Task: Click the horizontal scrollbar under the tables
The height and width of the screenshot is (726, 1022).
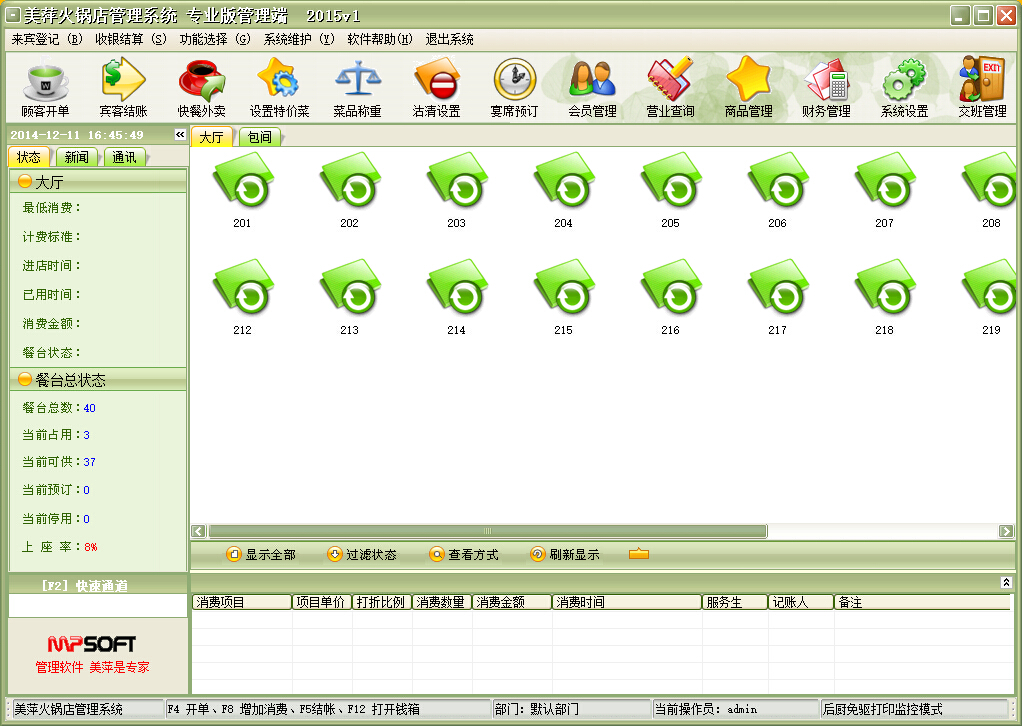Action: 488,532
